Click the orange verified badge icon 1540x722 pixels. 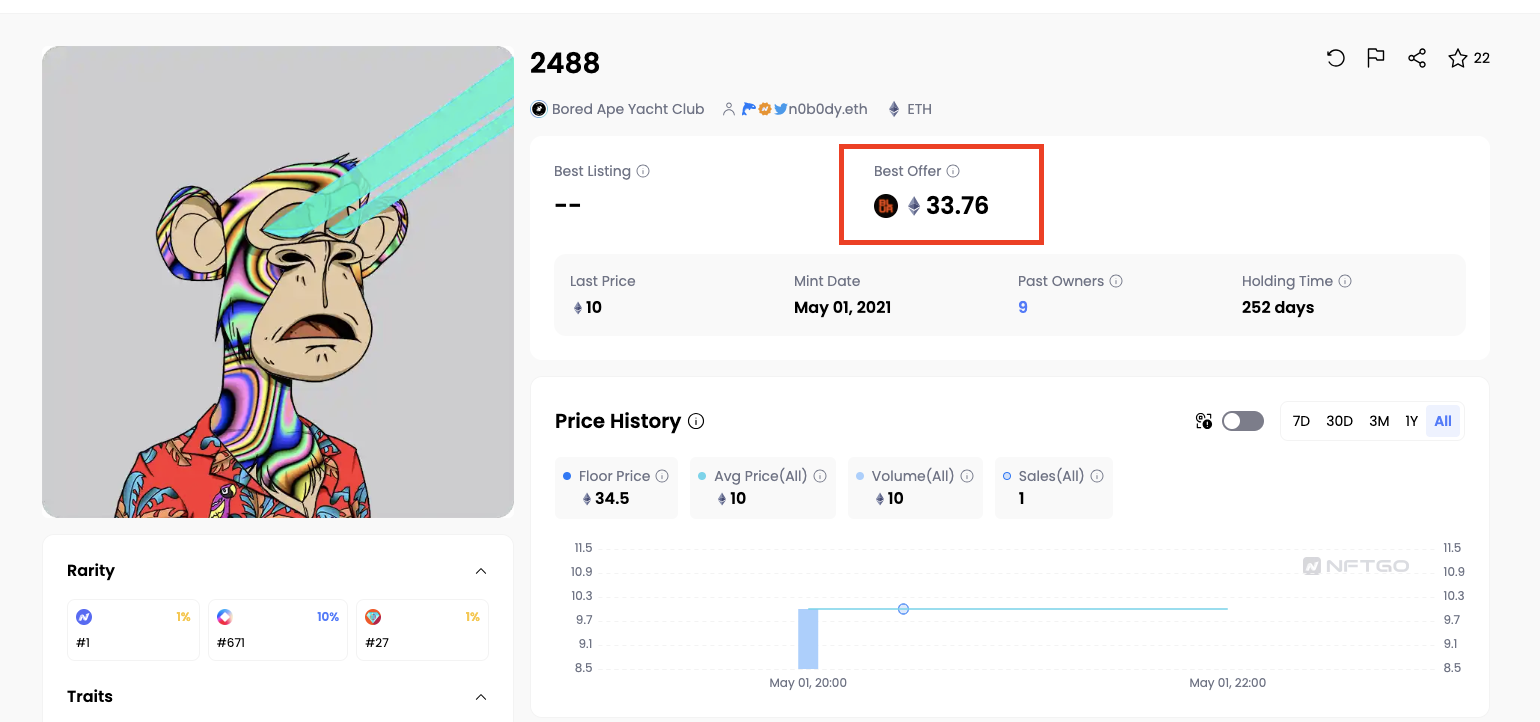tap(765, 109)
